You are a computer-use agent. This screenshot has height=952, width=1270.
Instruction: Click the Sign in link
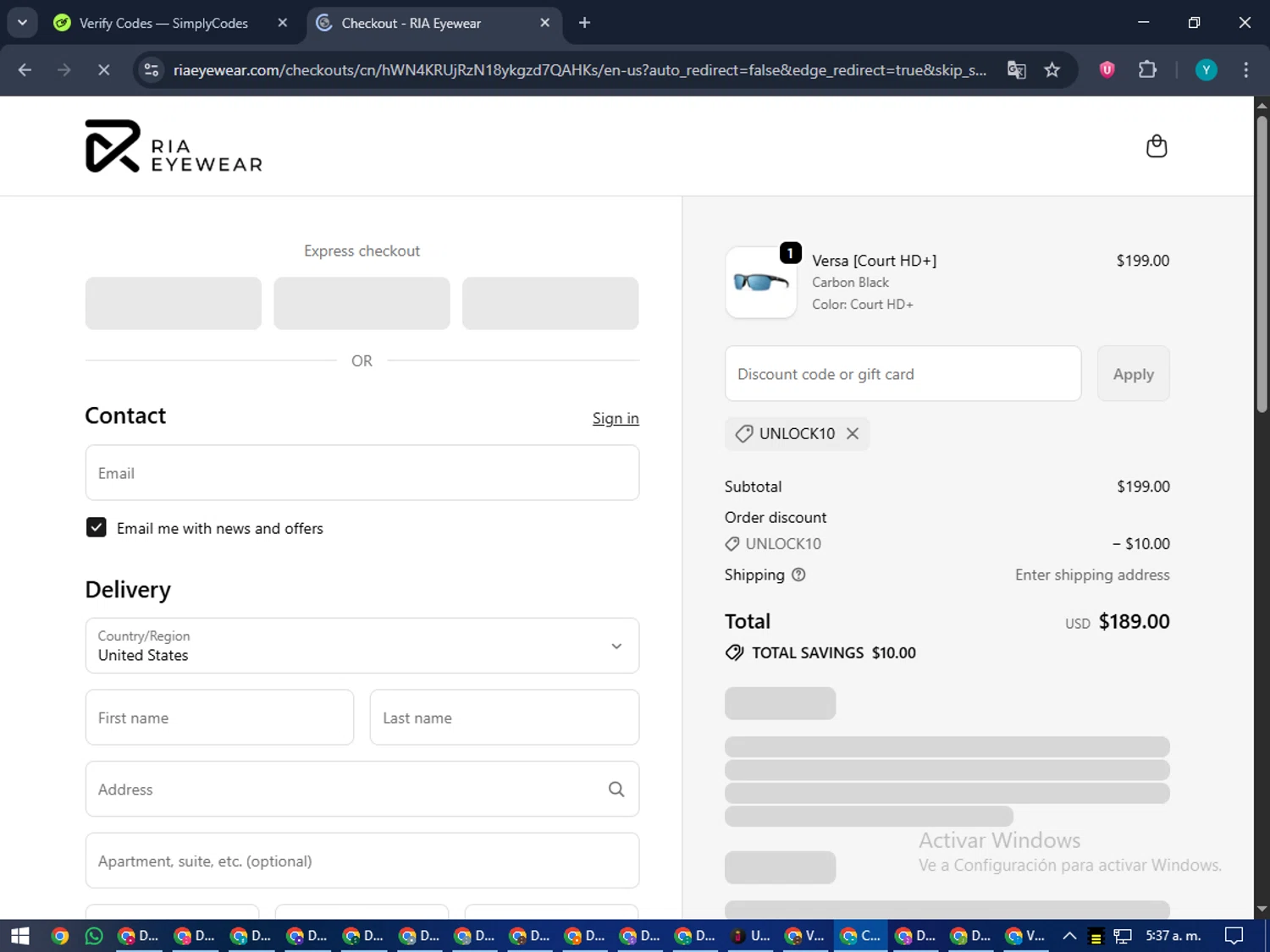pos(616,418)
